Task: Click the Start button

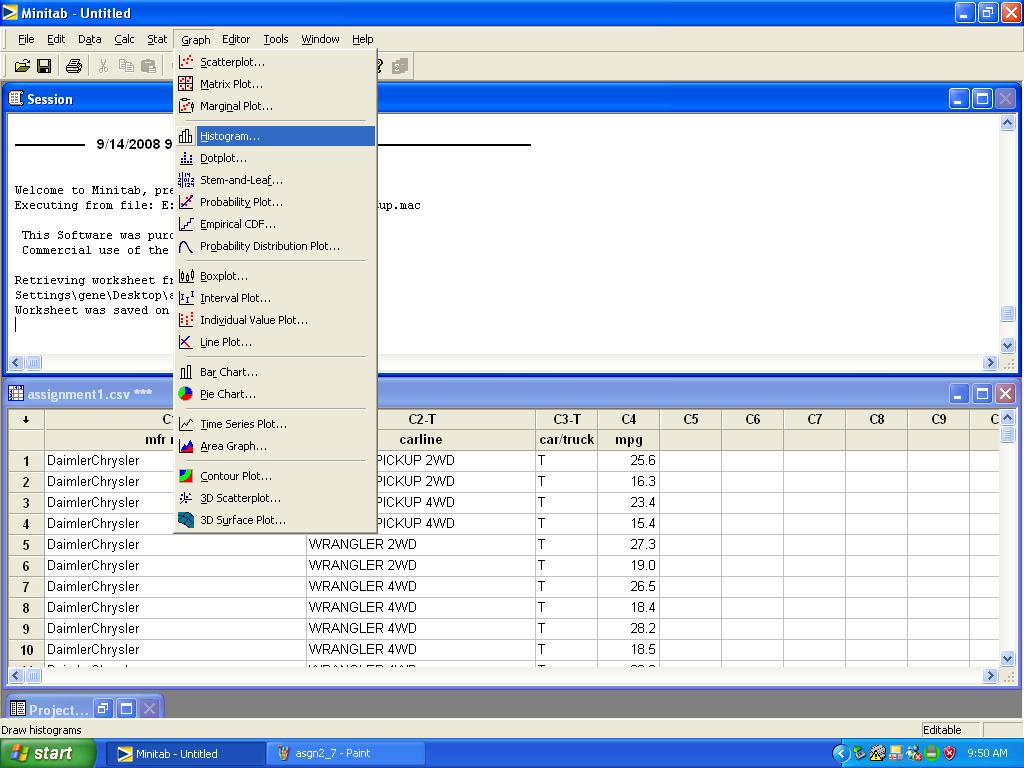Action: coord(48,753)
